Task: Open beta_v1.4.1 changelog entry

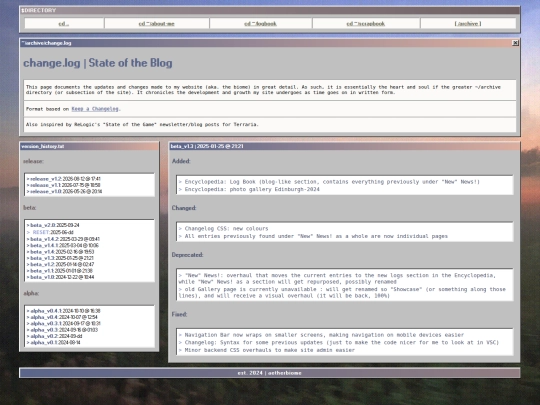Action: (64, 246)
